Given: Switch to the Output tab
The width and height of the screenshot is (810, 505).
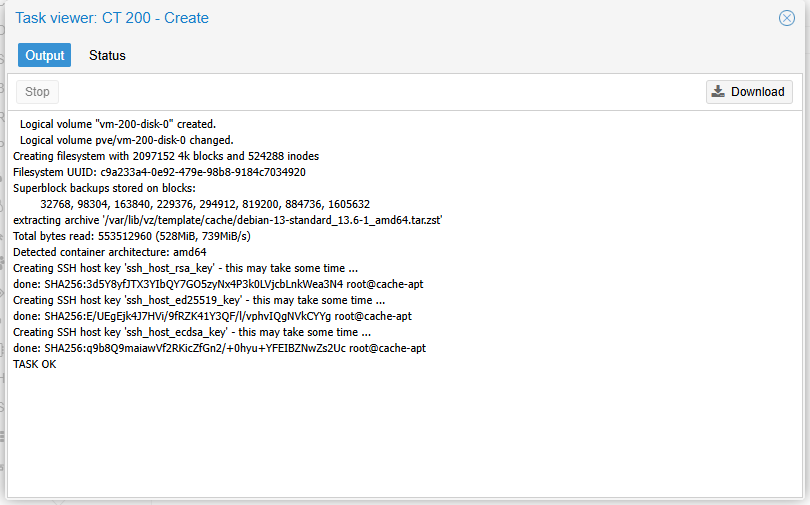Looking at the screenshot, I should (x=44, y=55).
